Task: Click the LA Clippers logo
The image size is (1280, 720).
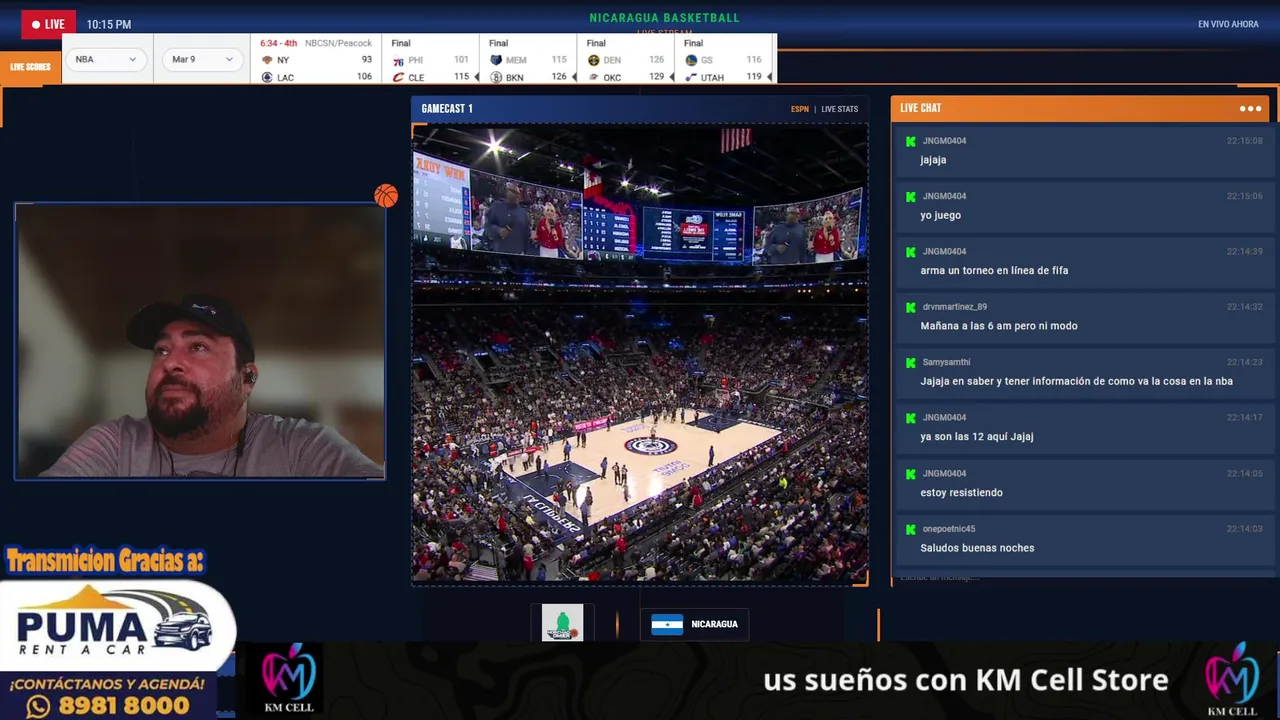Action: click(x=267, y=77)
